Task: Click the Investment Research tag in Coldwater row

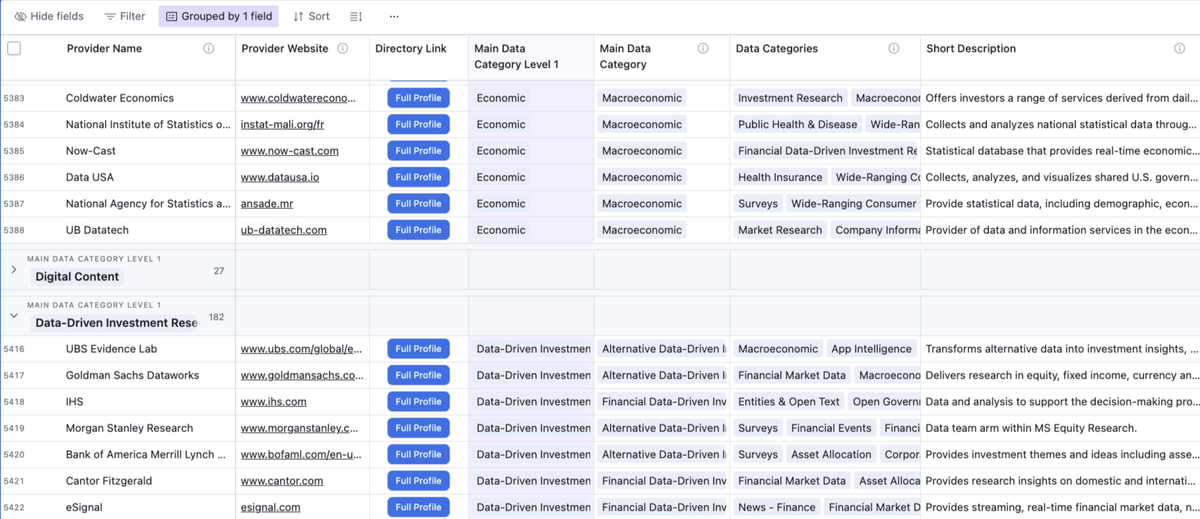Action: click(790, 98)
